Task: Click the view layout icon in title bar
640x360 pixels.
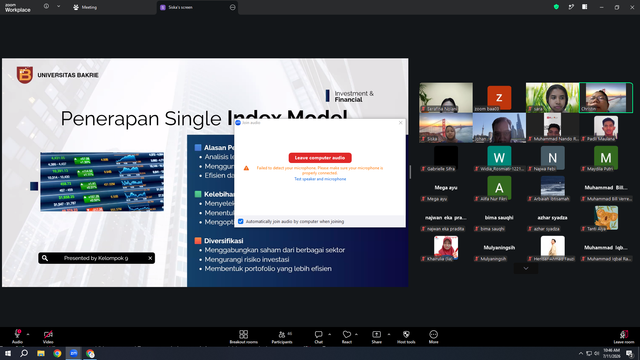Action: [x=584, y=7]
